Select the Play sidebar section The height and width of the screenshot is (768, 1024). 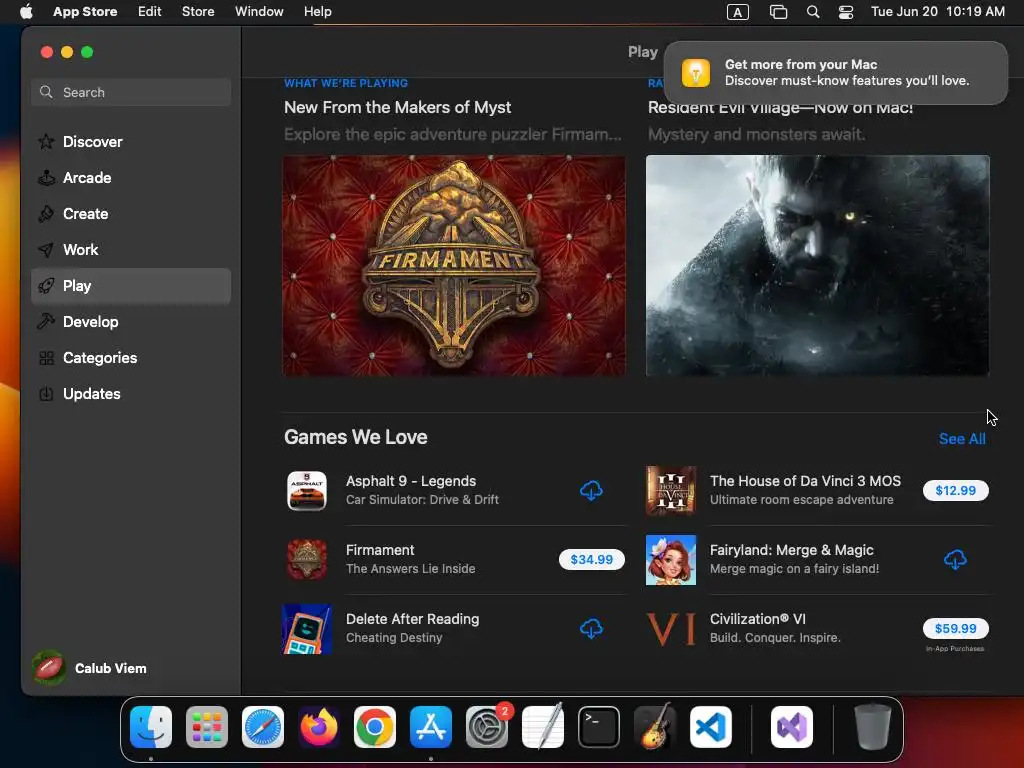pos(131,286)
